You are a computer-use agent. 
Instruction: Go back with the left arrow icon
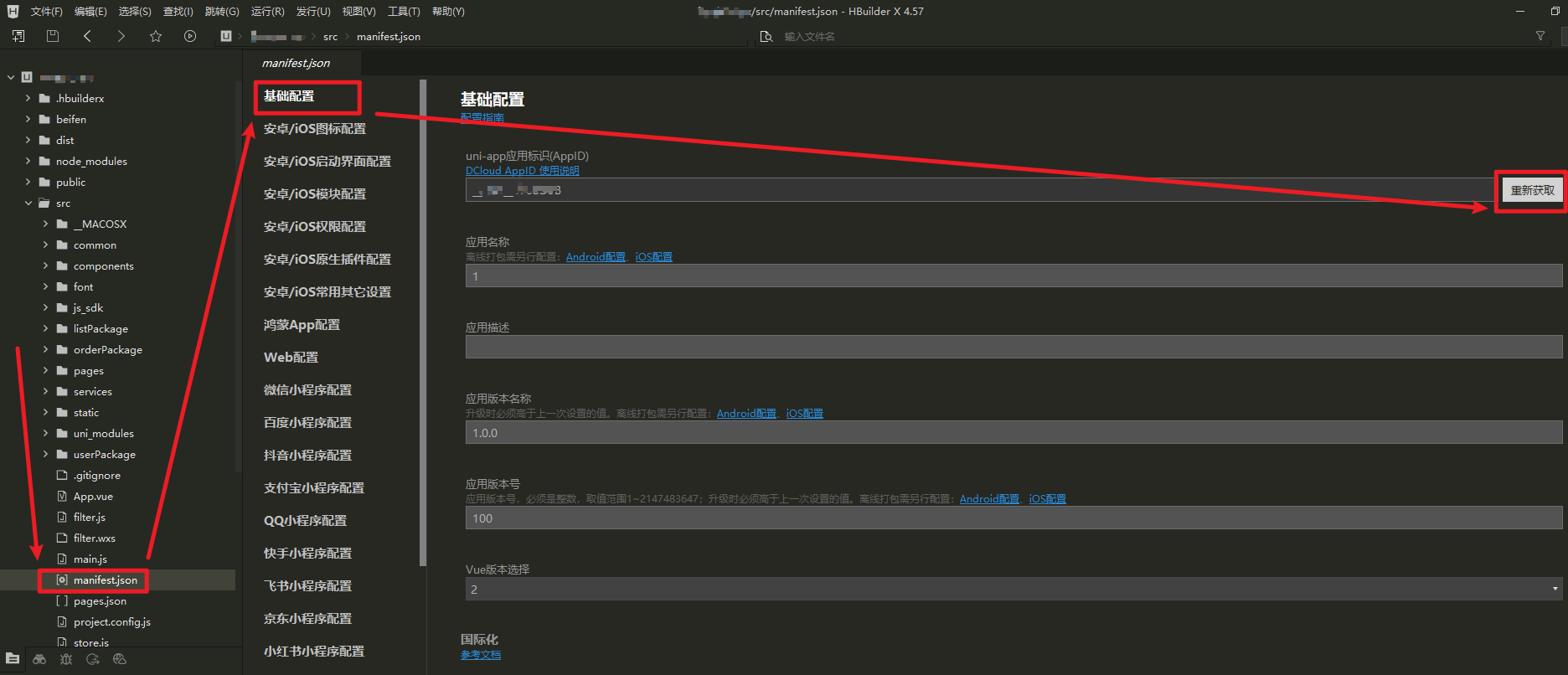tap(87, 36)
